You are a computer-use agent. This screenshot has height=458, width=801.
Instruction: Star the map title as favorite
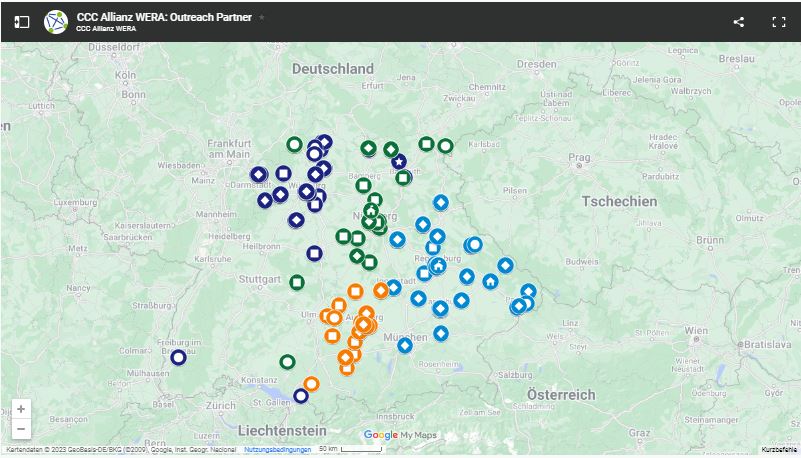pos(262,17)
